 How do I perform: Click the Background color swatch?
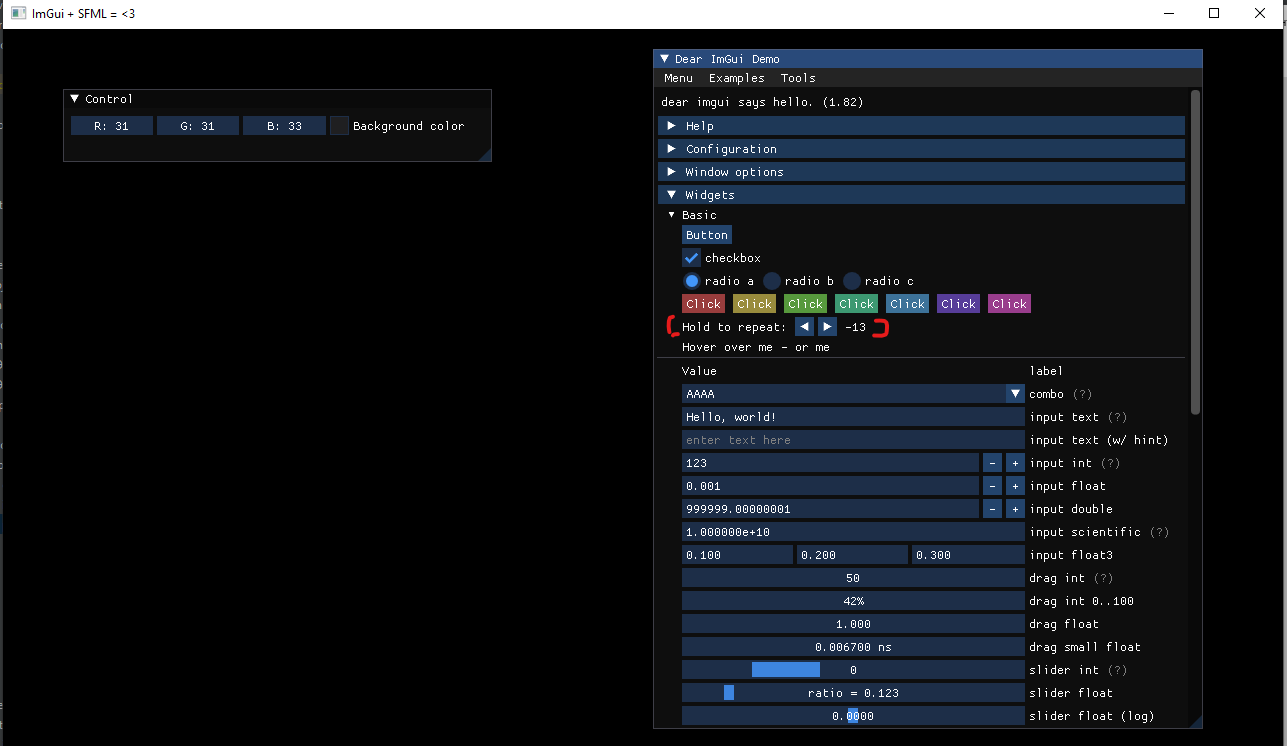coord(340,126)
